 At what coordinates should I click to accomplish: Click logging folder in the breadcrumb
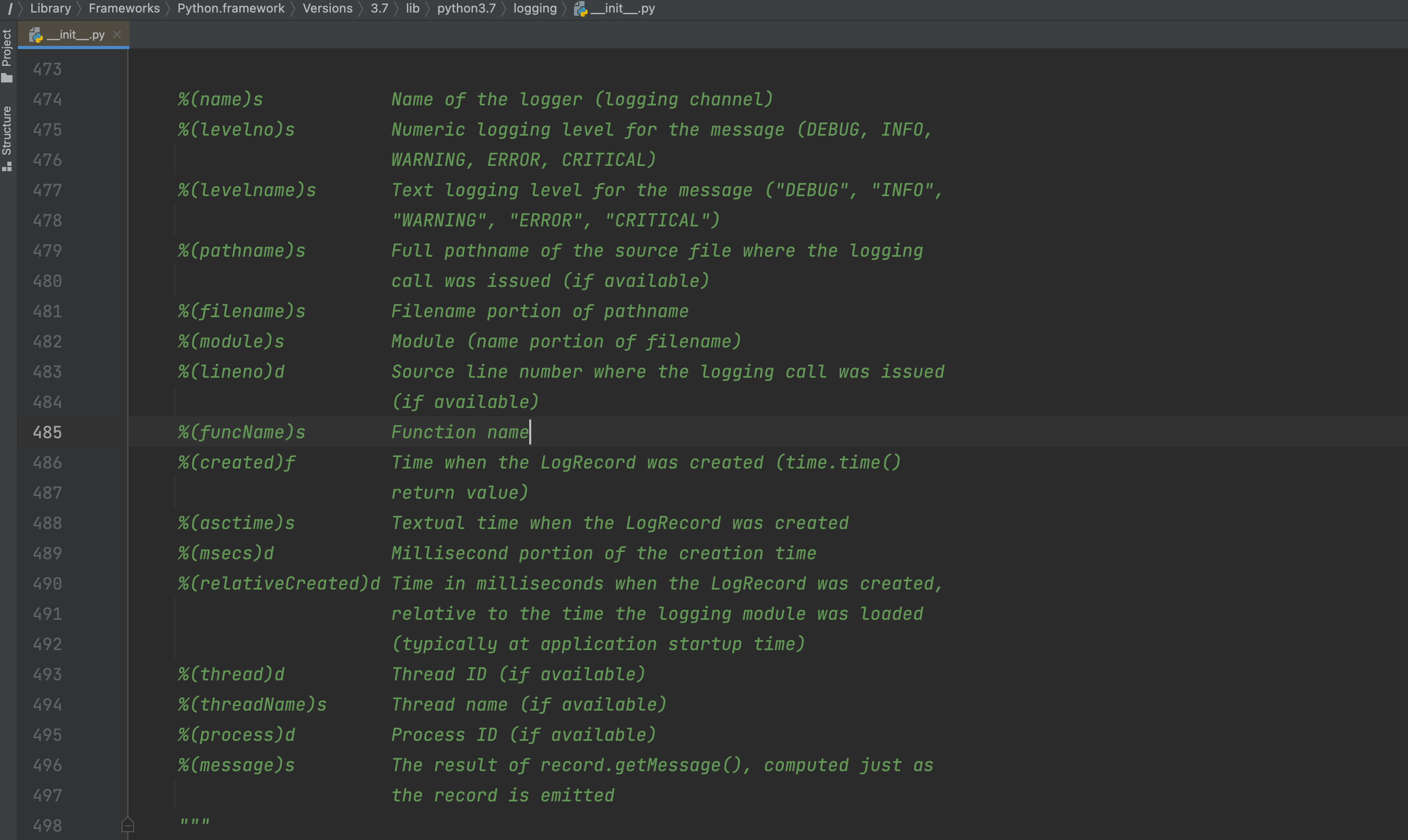pos(534,8)
